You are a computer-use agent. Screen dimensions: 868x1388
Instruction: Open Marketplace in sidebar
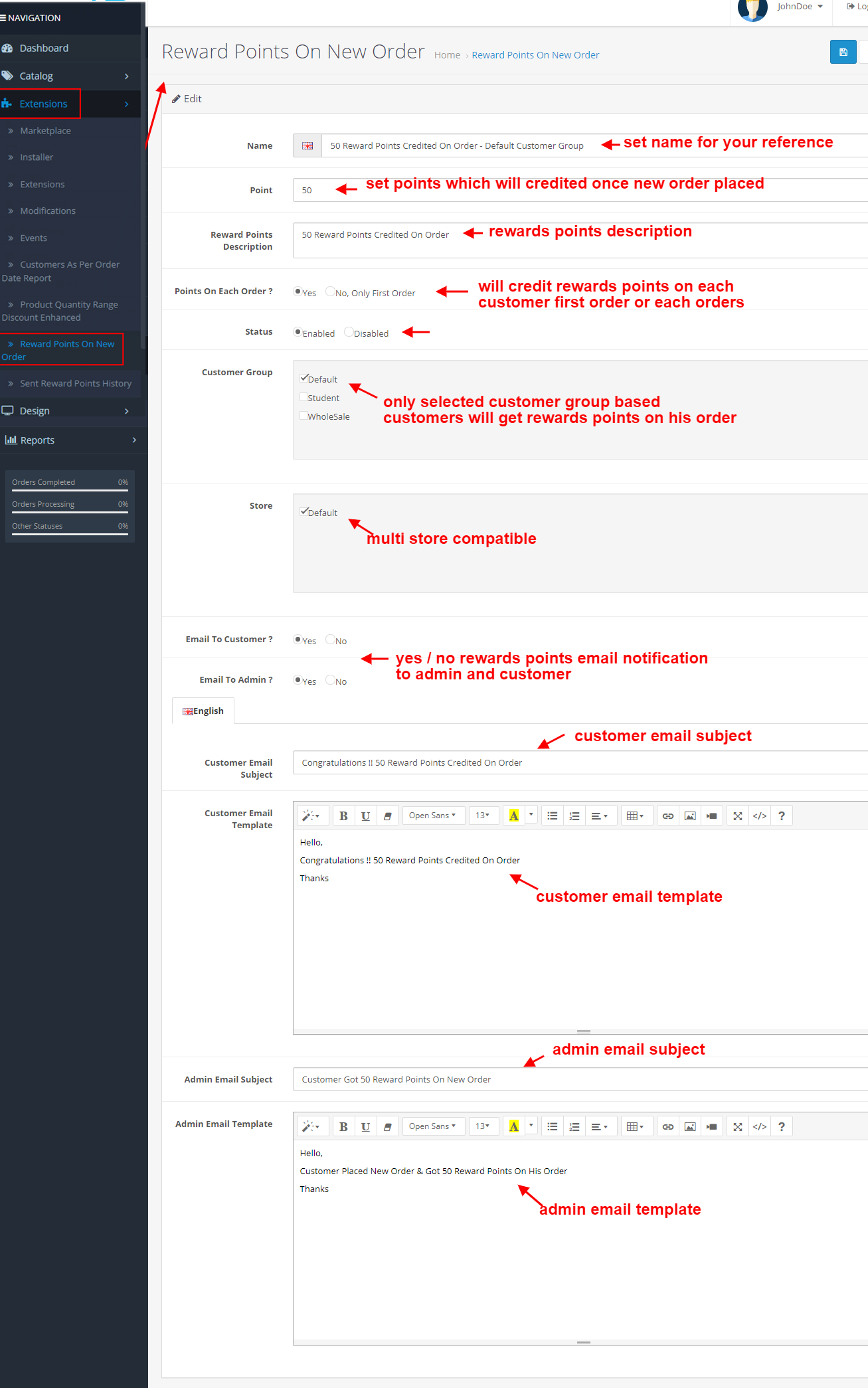point(45,131)
